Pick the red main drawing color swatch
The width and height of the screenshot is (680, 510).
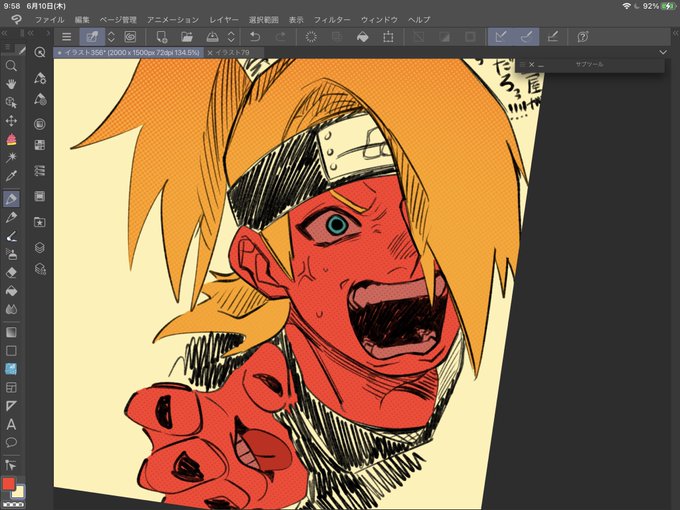[x=8, y=484]
